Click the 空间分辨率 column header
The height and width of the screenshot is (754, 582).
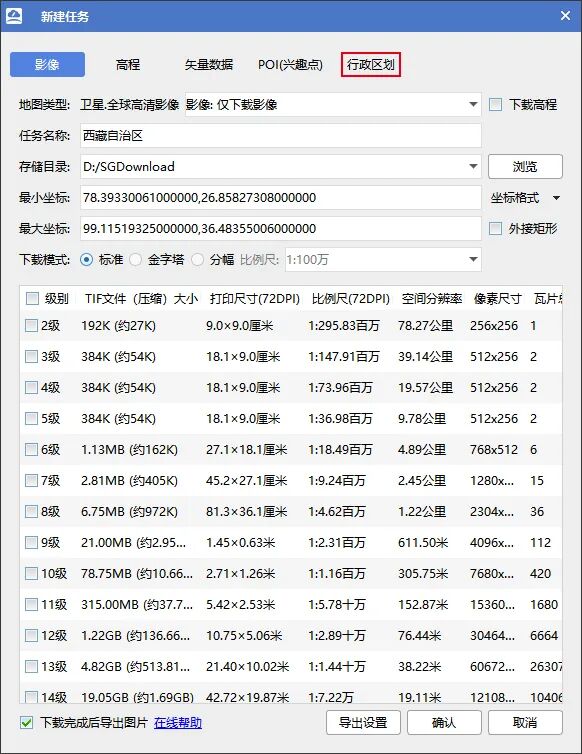[x=432, y=299]
